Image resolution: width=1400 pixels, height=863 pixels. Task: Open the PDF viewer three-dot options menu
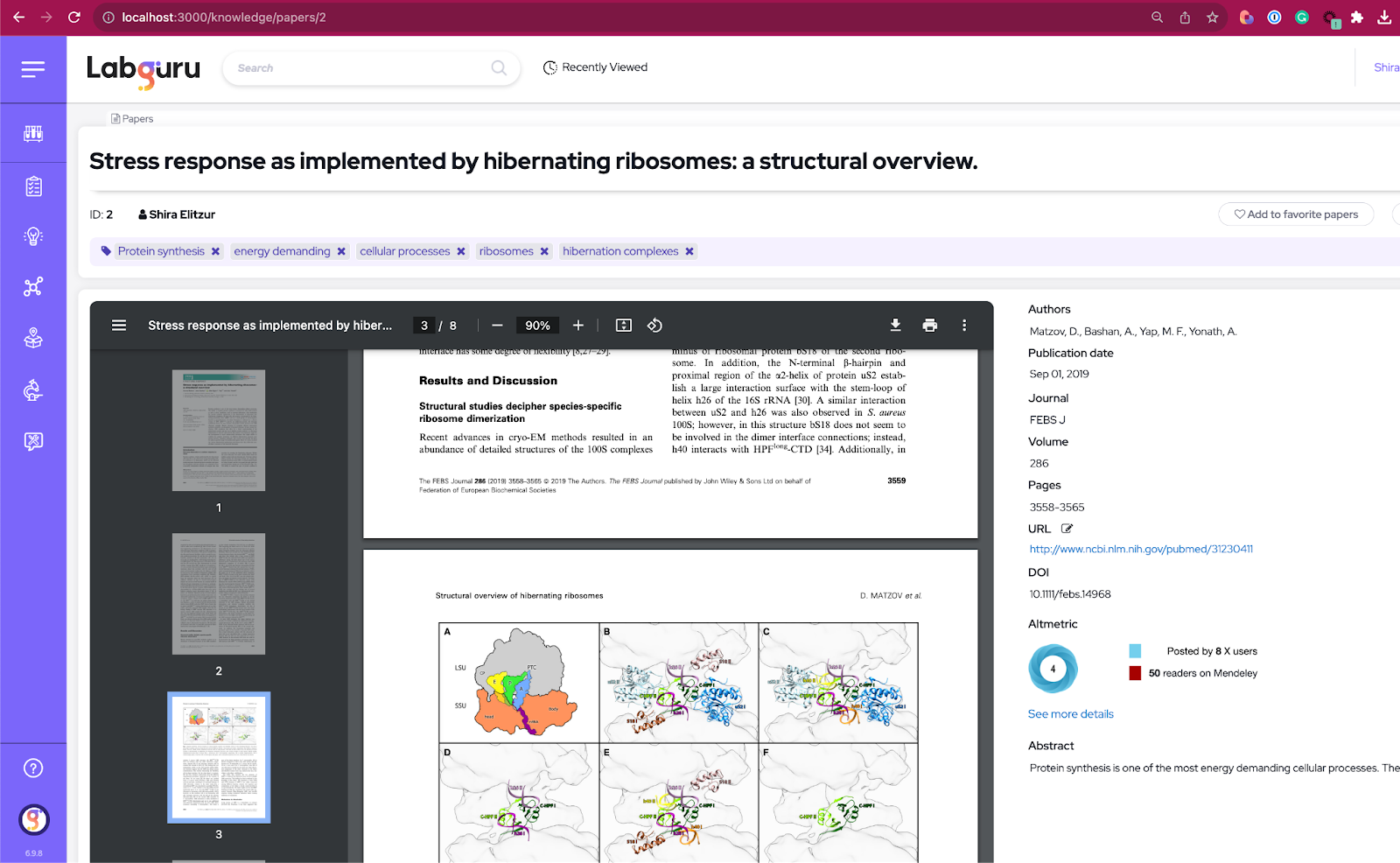click(x=964, y=325)
